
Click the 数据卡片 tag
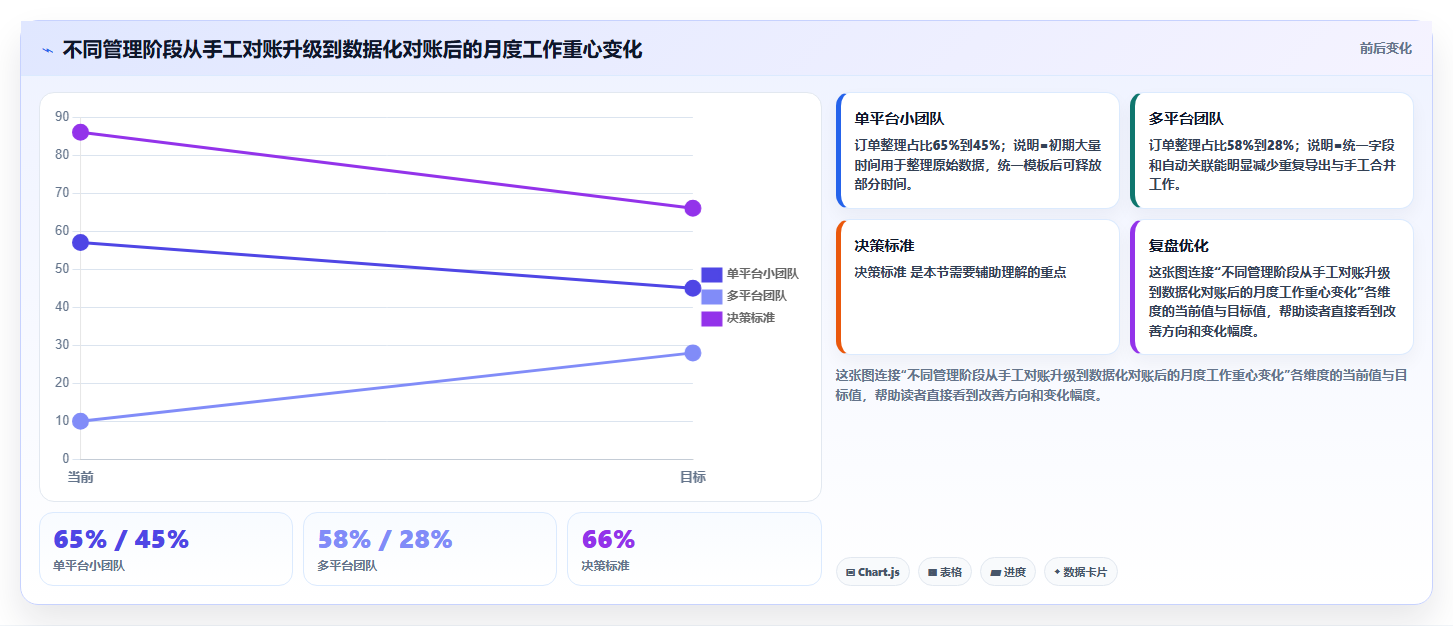[x=1081, y=572]
